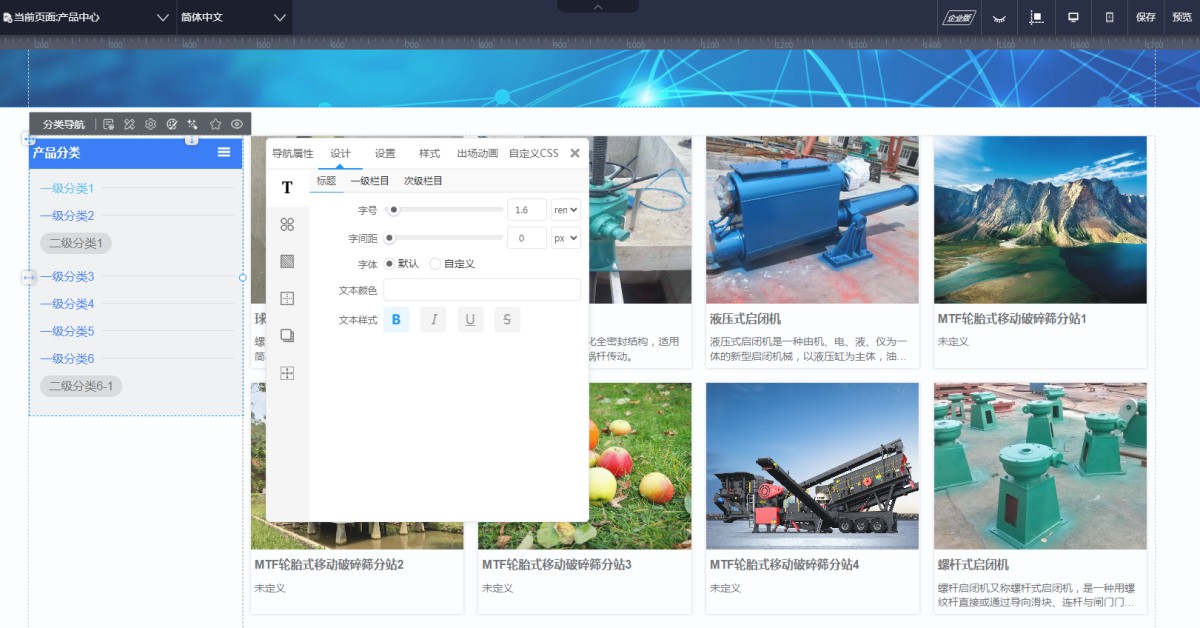
Task: Click the hamburger menu icon in 产品分类 header
Action: click(x=224, y=152)
